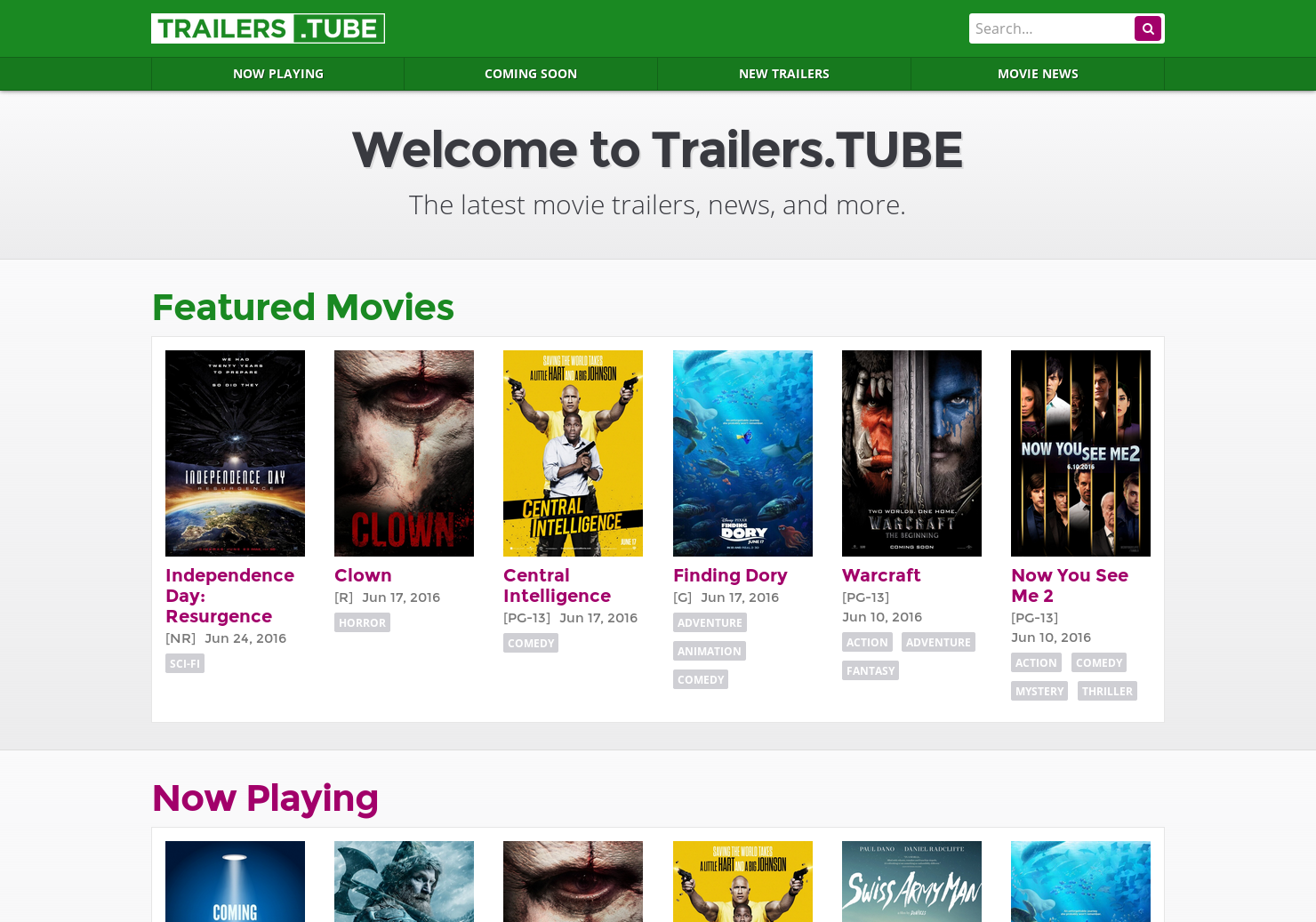
Task: Open the Movie News page
Action: (1038, 74)
